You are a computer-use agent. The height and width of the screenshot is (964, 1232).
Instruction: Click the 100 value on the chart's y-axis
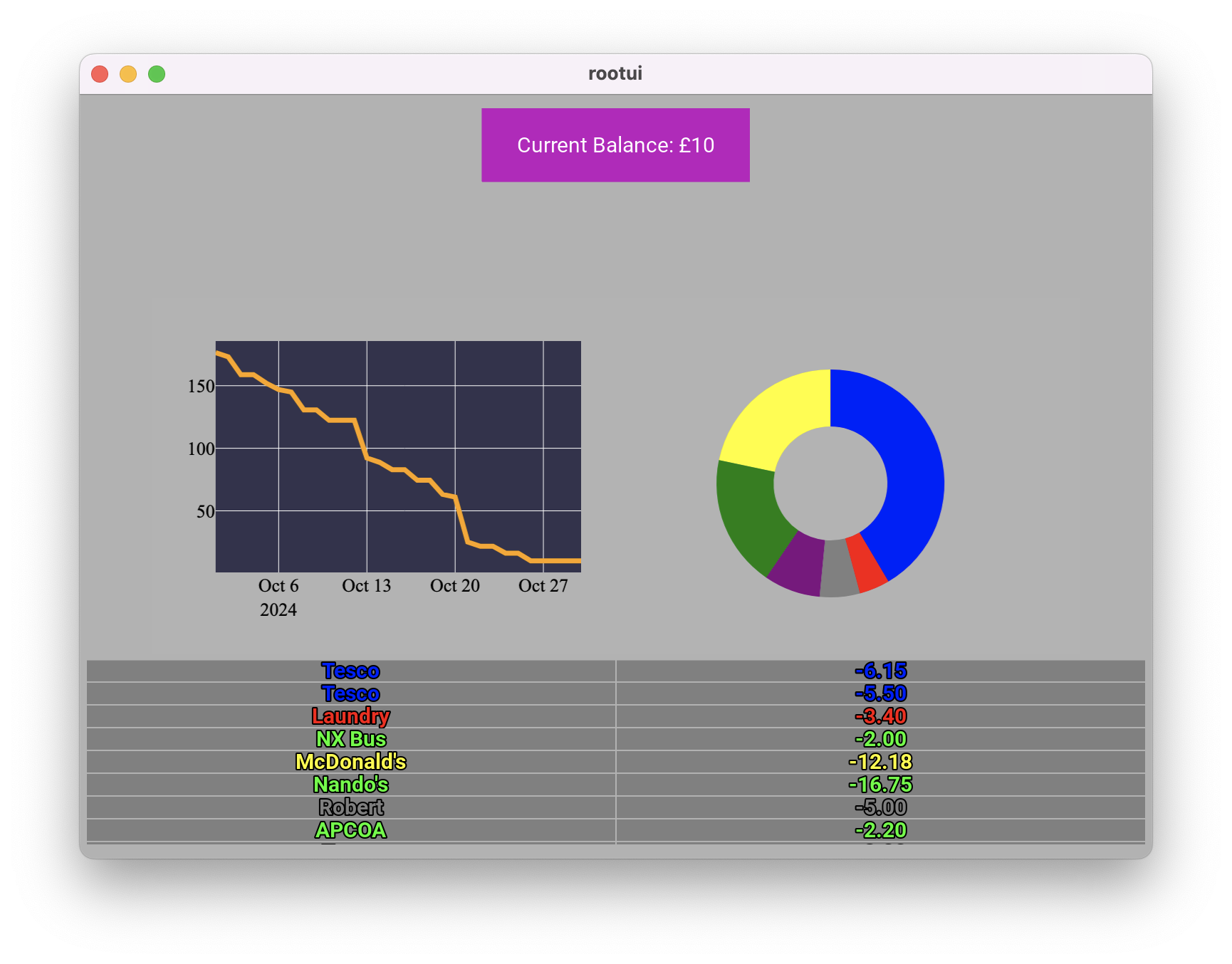(201, 449)
